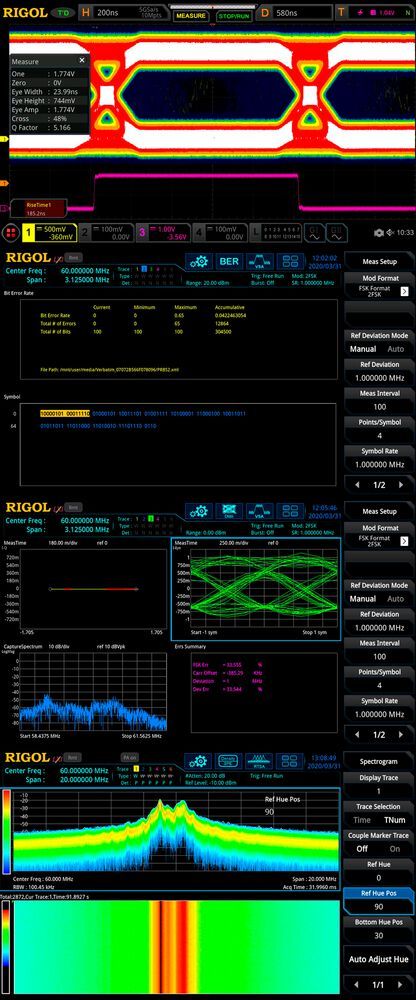Expand Mod Format arrow on BER screen
Viewport: 416px width, 1000px height.
coord(404,291)
